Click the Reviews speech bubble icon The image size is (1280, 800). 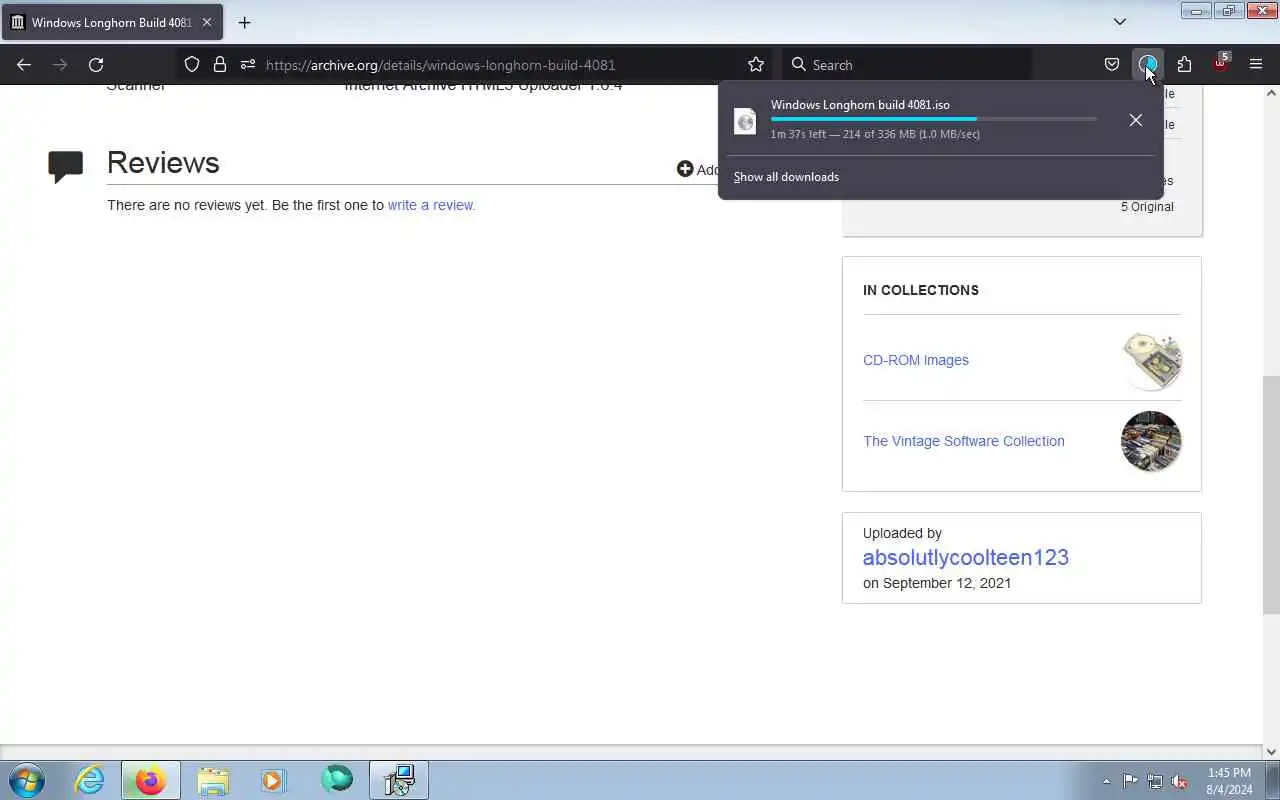click(66, 167)
